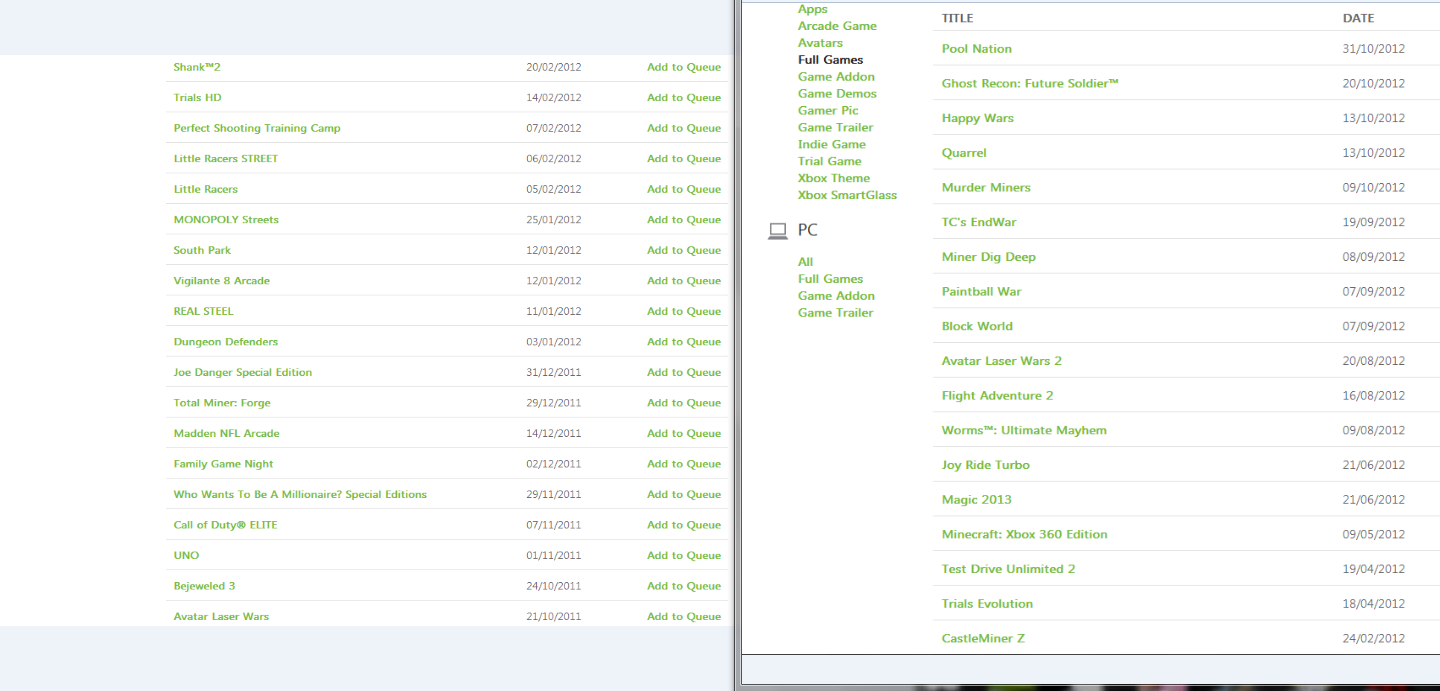This screenshot has height=691, width=1440.
Task: Select Xbox SmartGlass category
Action: click(847, 196)
